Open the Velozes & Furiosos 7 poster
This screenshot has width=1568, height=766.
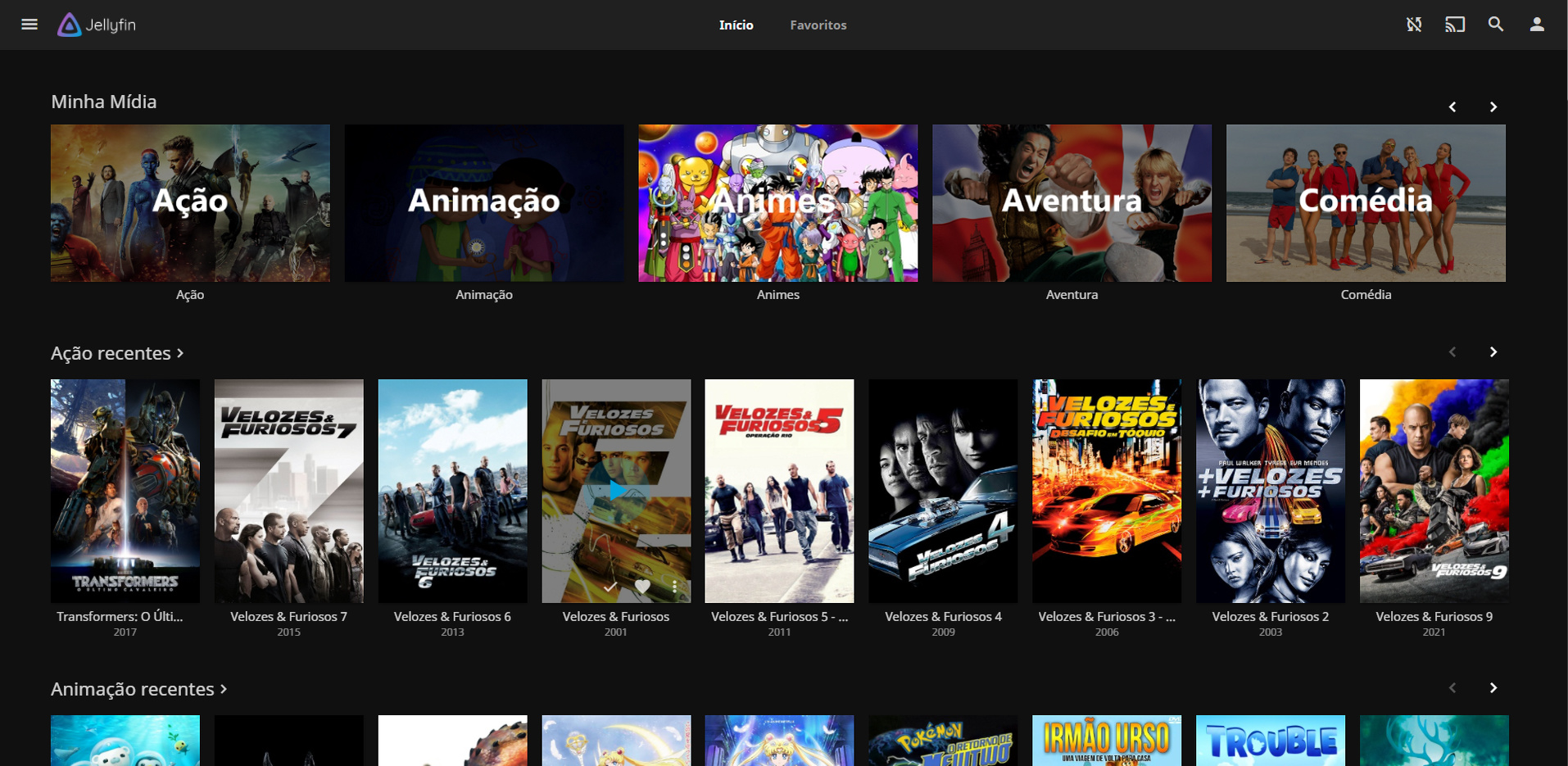[x=289, y=491]
